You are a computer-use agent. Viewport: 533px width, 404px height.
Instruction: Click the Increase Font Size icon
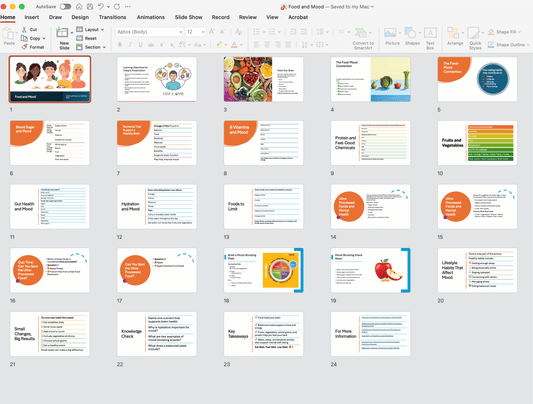[x=212, y=32]
